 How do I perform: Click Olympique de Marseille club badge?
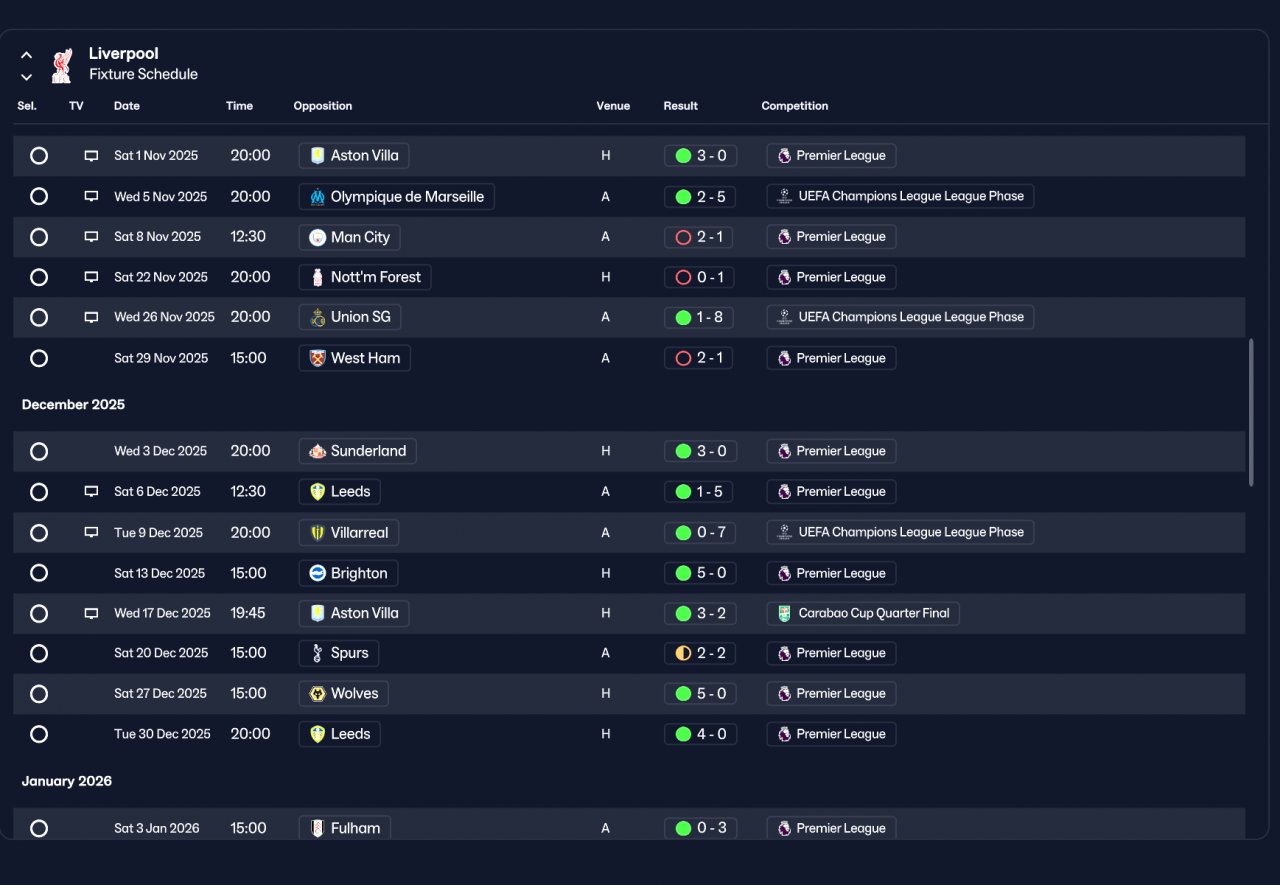point(317,197)
